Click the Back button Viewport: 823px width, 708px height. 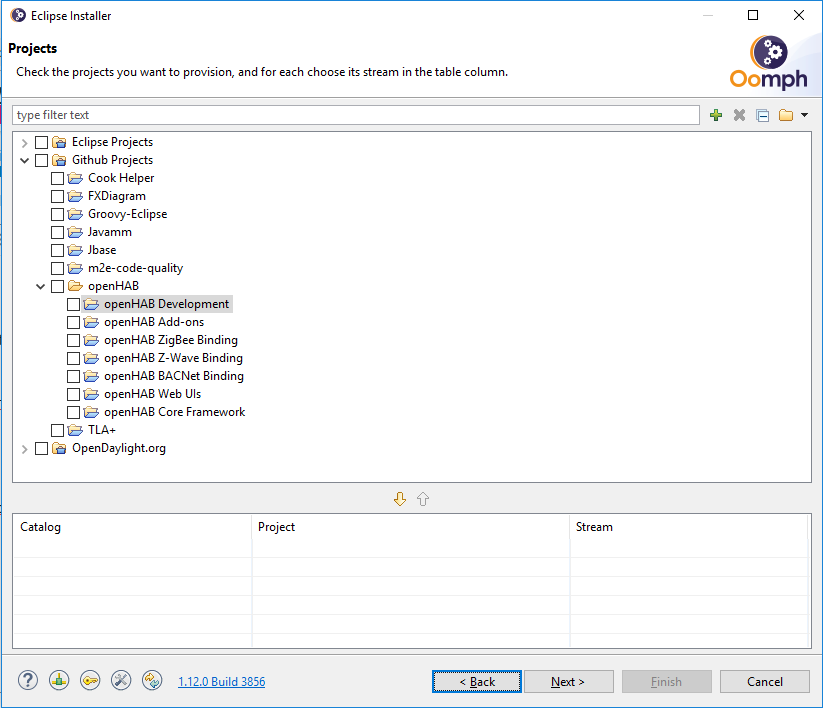(x=477, y=681)
